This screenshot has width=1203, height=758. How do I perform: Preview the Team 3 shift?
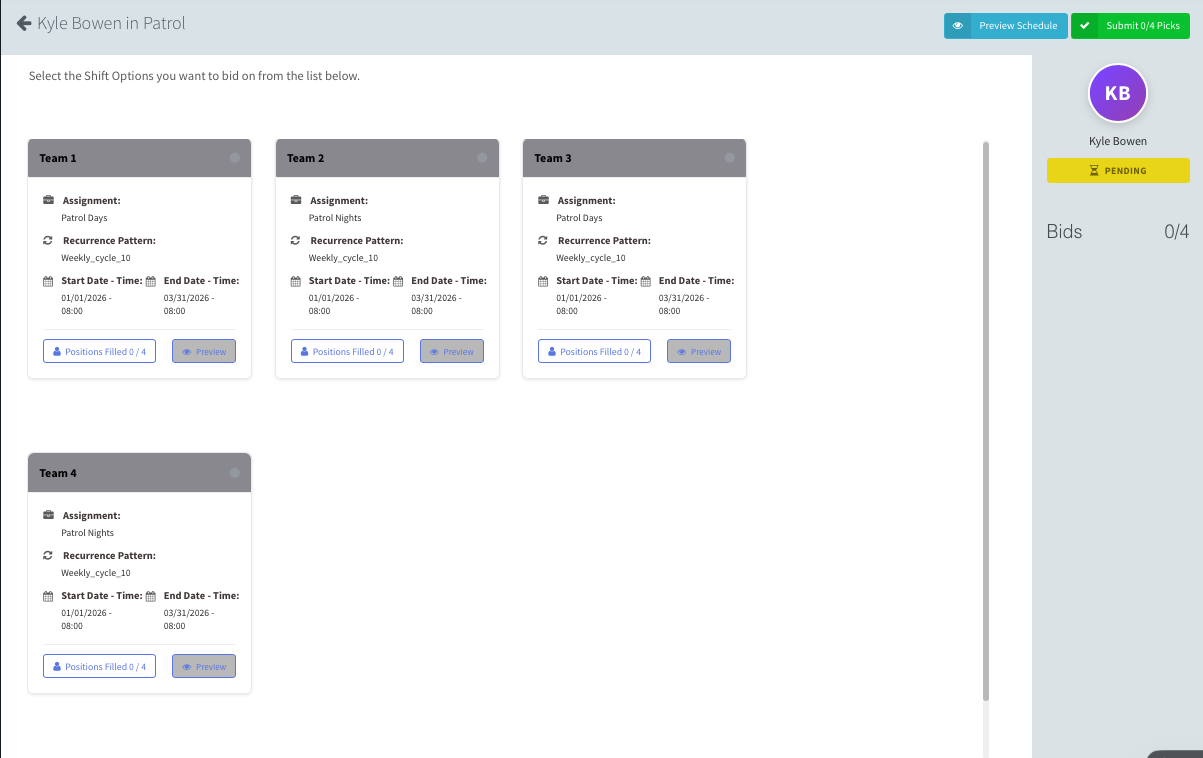click(x=699, y=351)
